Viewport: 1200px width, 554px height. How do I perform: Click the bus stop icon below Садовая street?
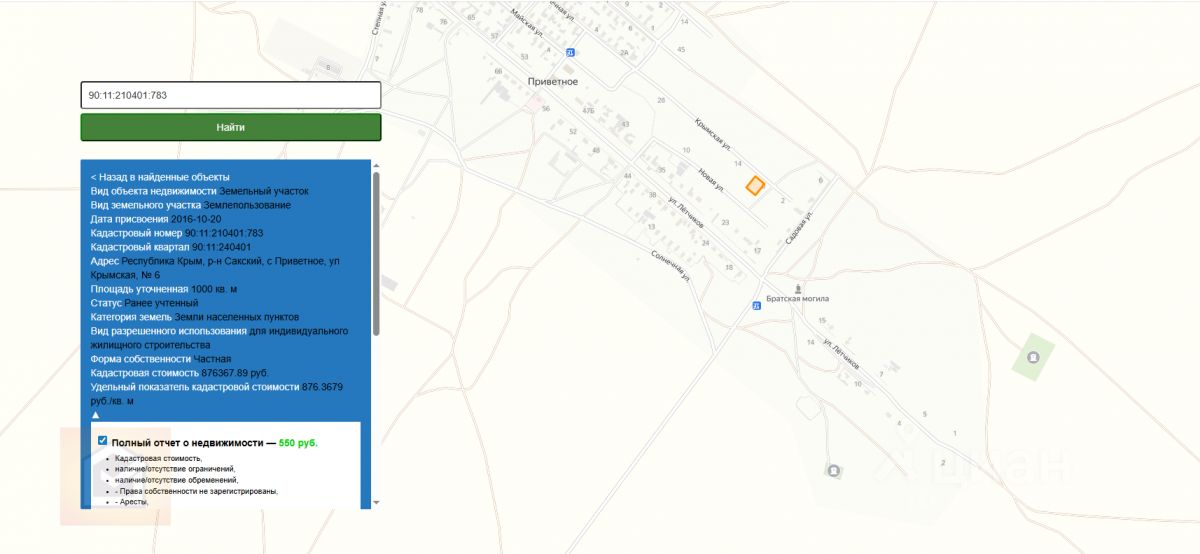(x=756, y=307)
